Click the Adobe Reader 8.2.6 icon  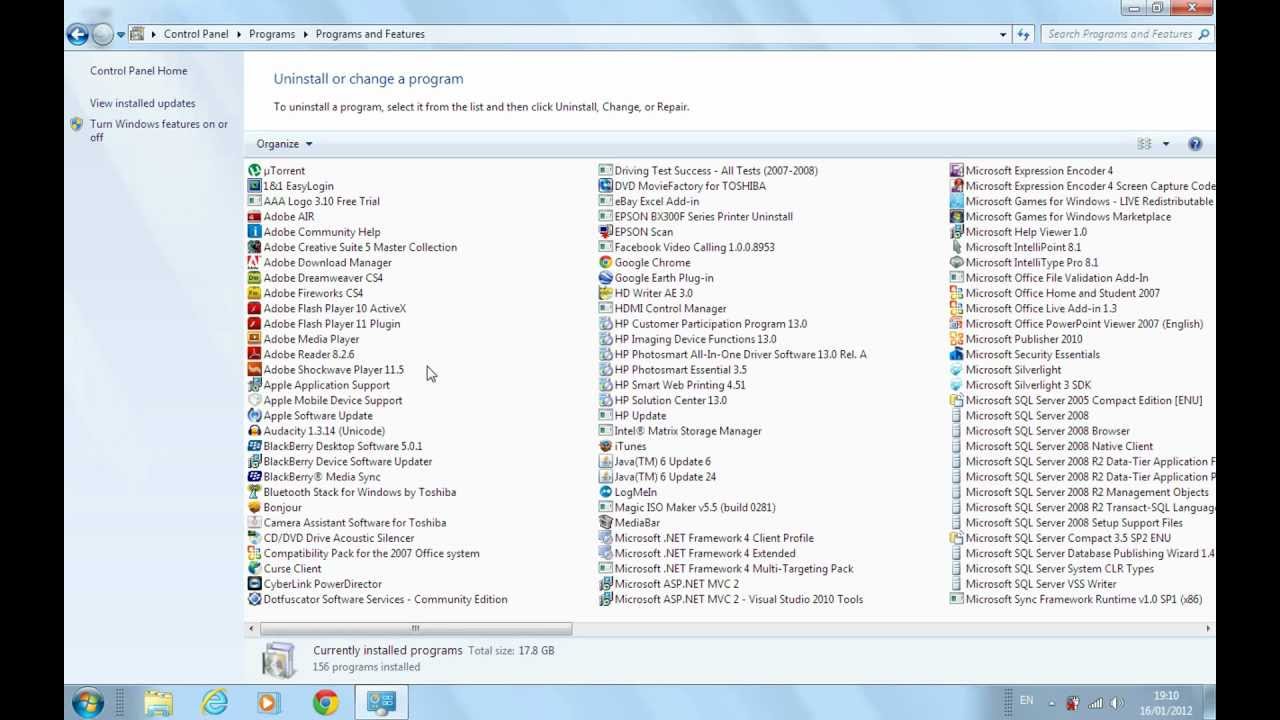click(x=255, y=354)
